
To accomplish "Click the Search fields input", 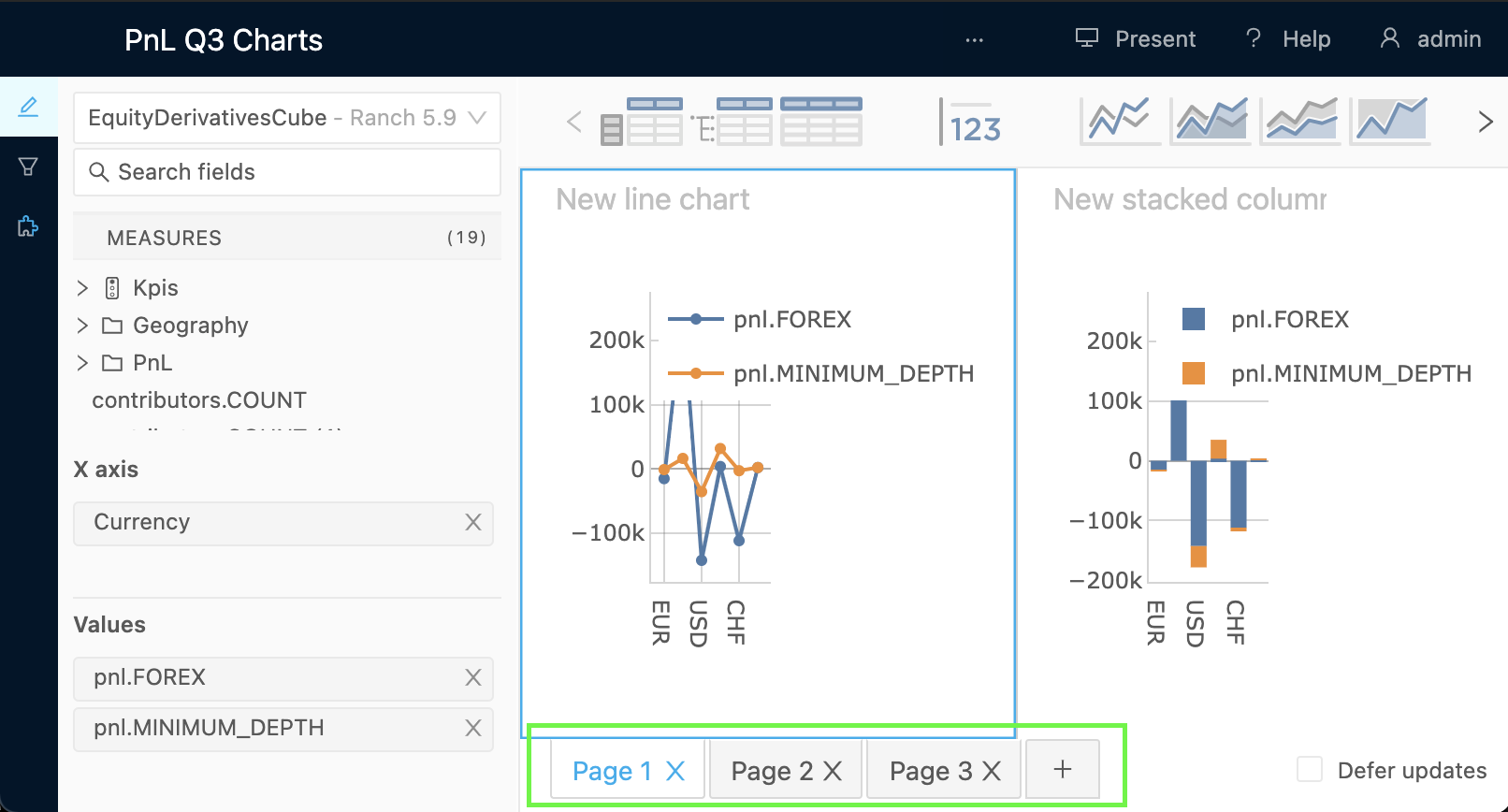I will pyautogui.click(x=287, y=172).
